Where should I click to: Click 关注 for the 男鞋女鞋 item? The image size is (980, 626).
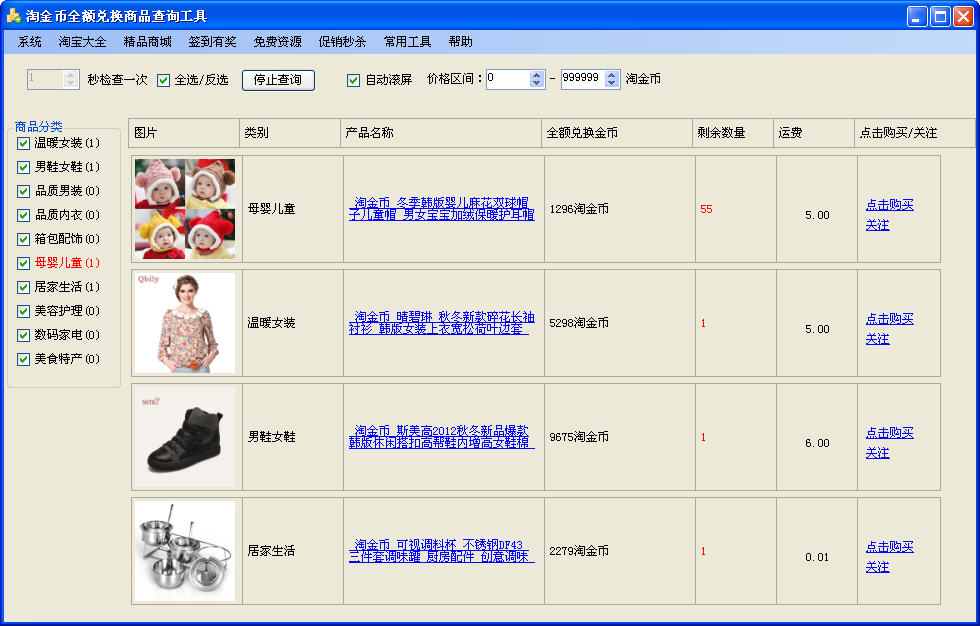(878, 453)
